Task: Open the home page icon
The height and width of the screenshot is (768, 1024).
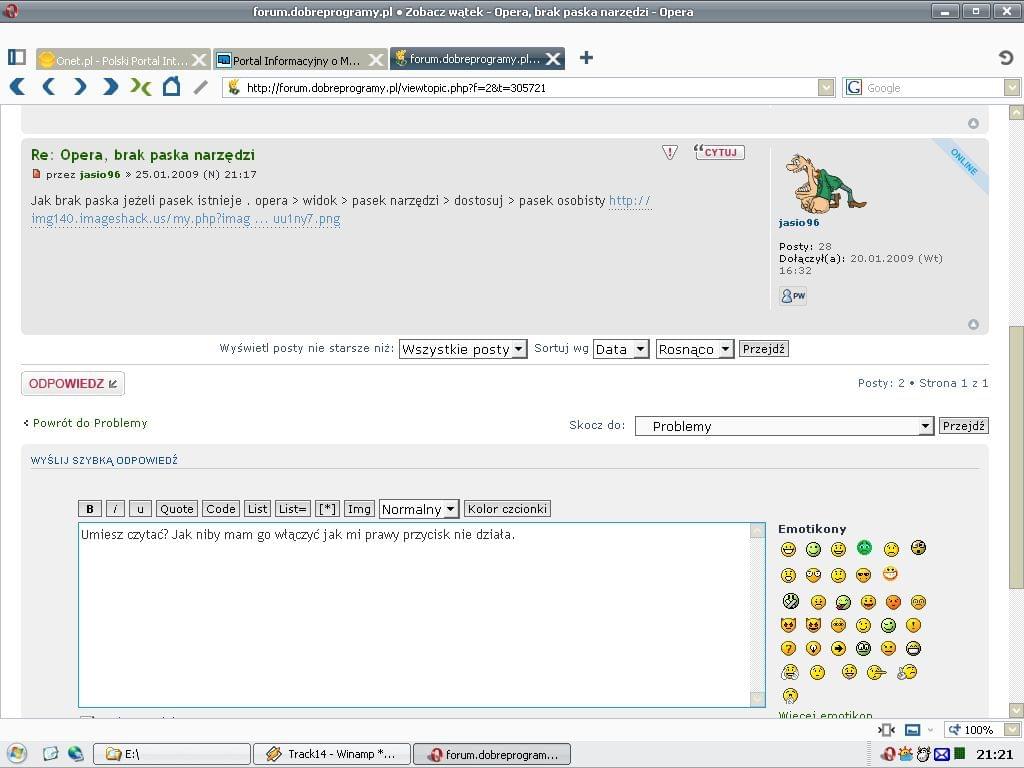Action: 171,86
